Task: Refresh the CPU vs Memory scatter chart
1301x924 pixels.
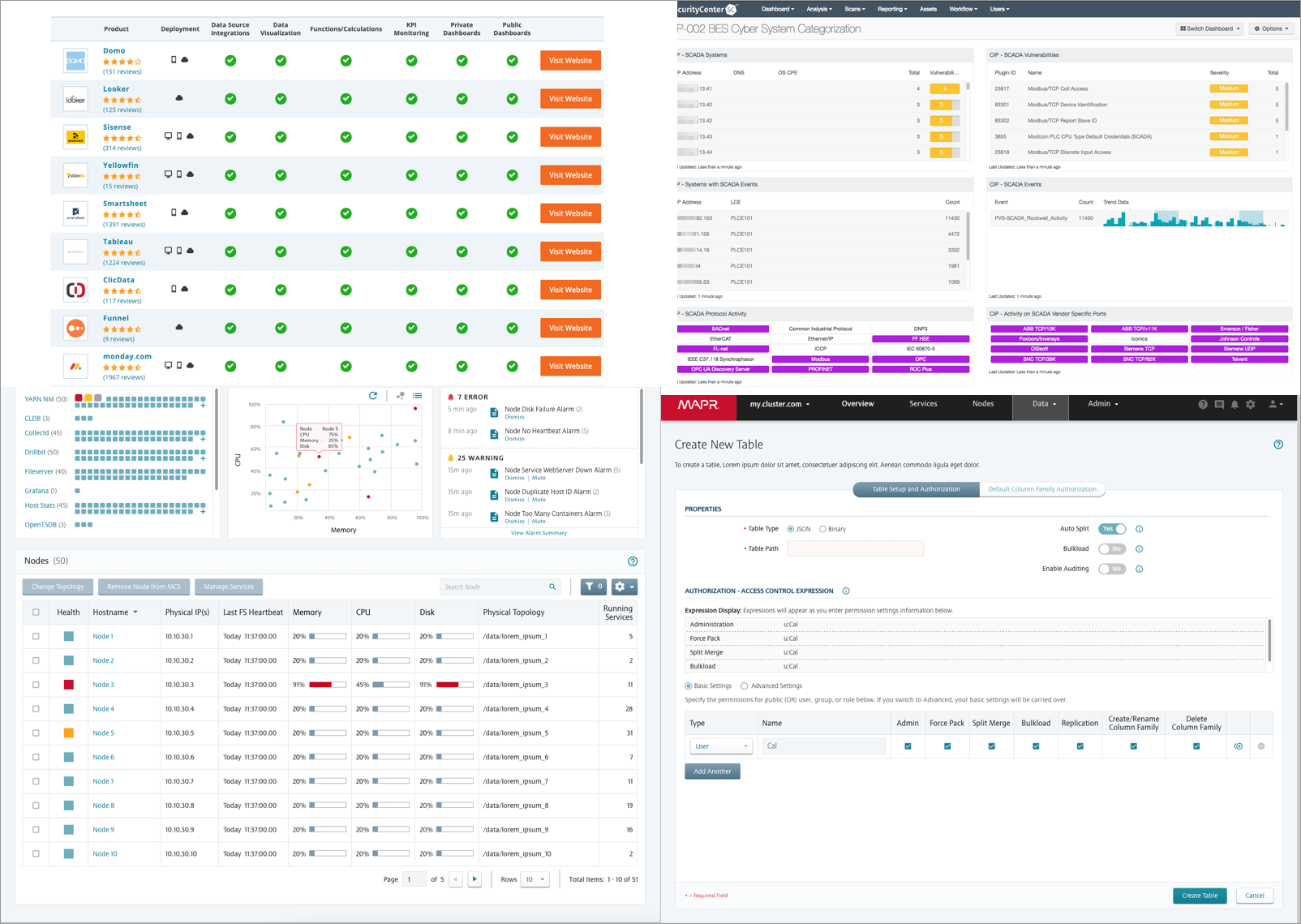Action: (x=373, y=396)
